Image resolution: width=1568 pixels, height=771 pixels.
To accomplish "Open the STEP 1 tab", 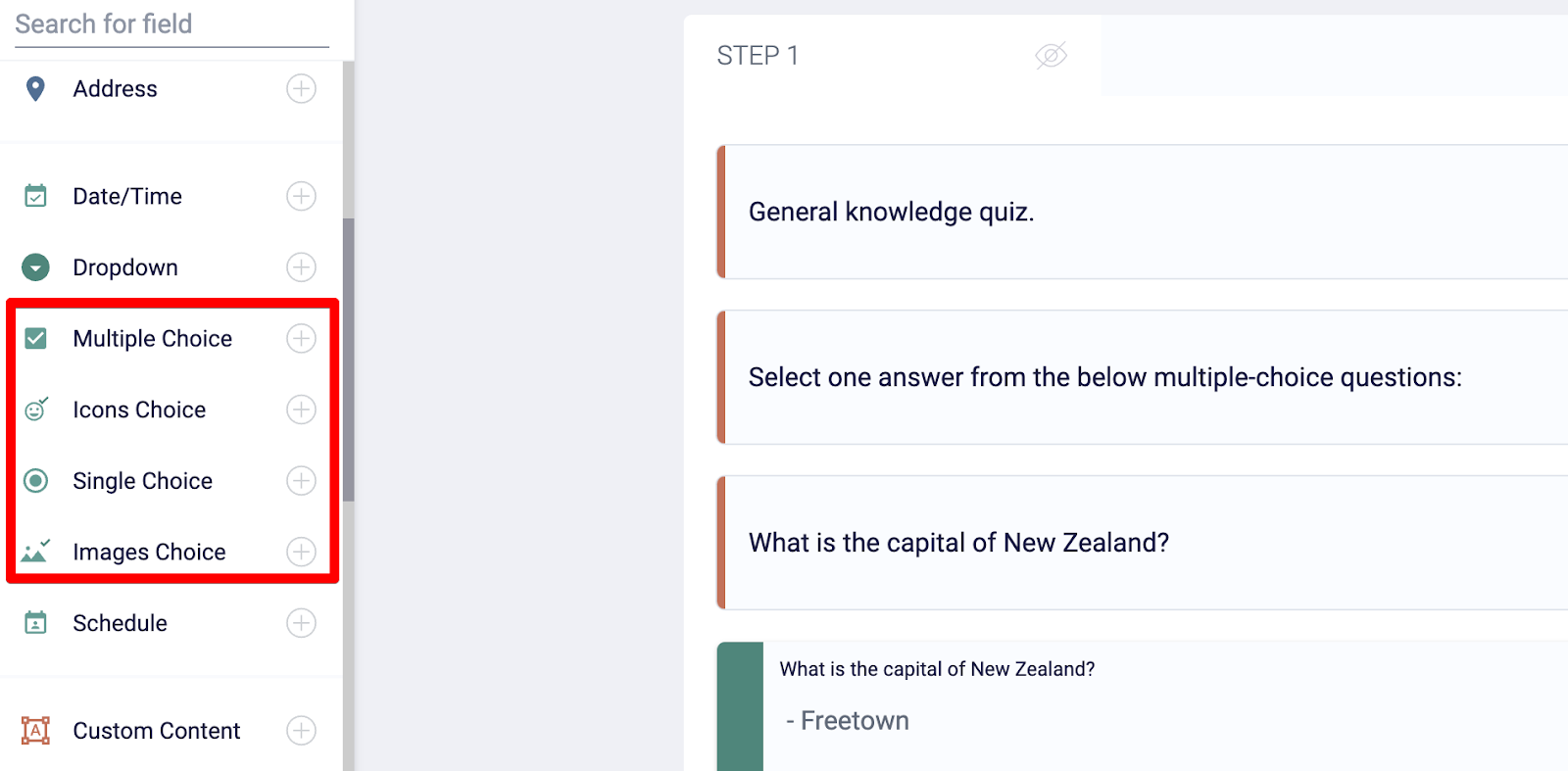I will point(759,56).
